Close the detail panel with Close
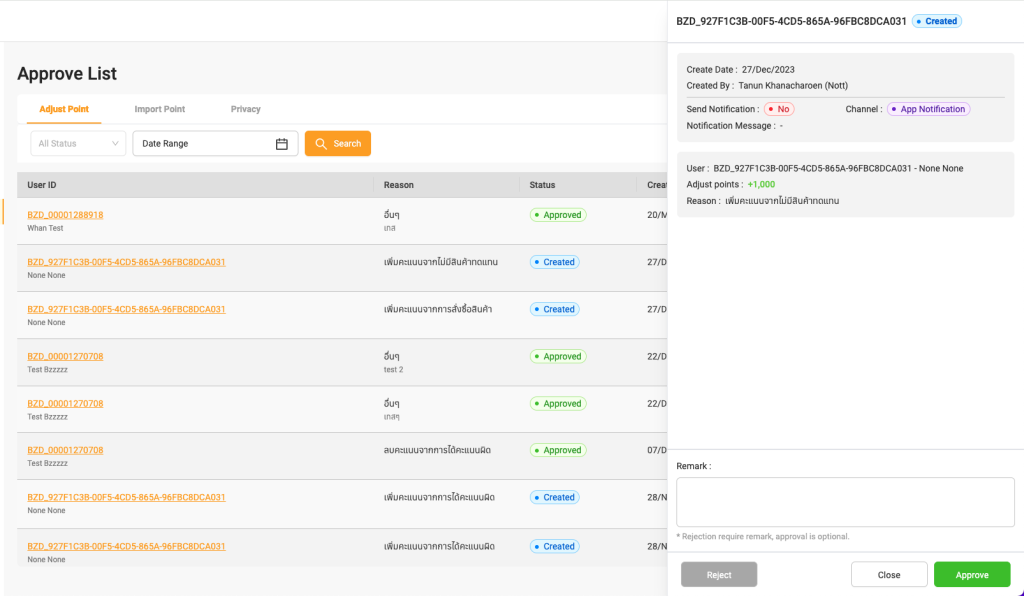This screenshot has height=596, width=1024. coord(888,575)
